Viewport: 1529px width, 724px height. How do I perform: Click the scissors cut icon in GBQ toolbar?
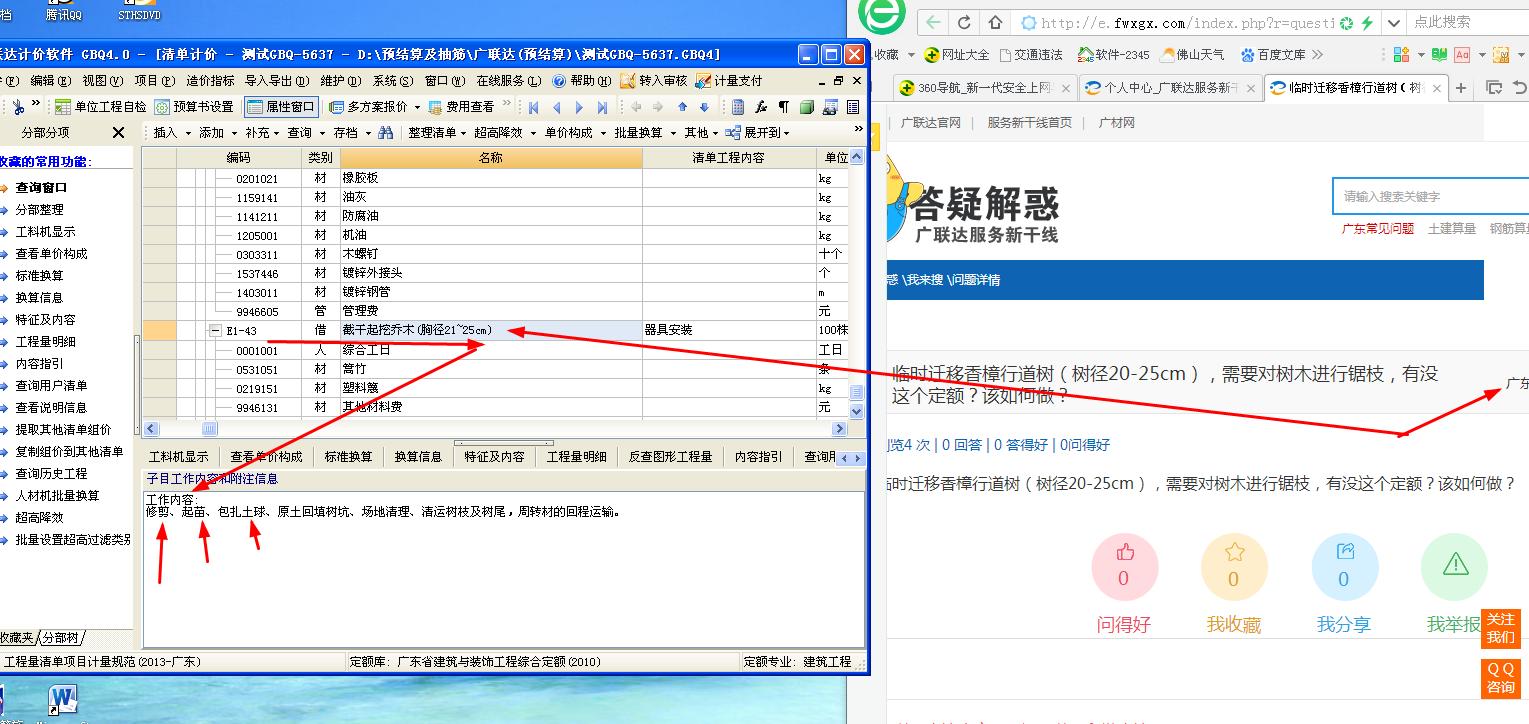(x=18, y=107)
